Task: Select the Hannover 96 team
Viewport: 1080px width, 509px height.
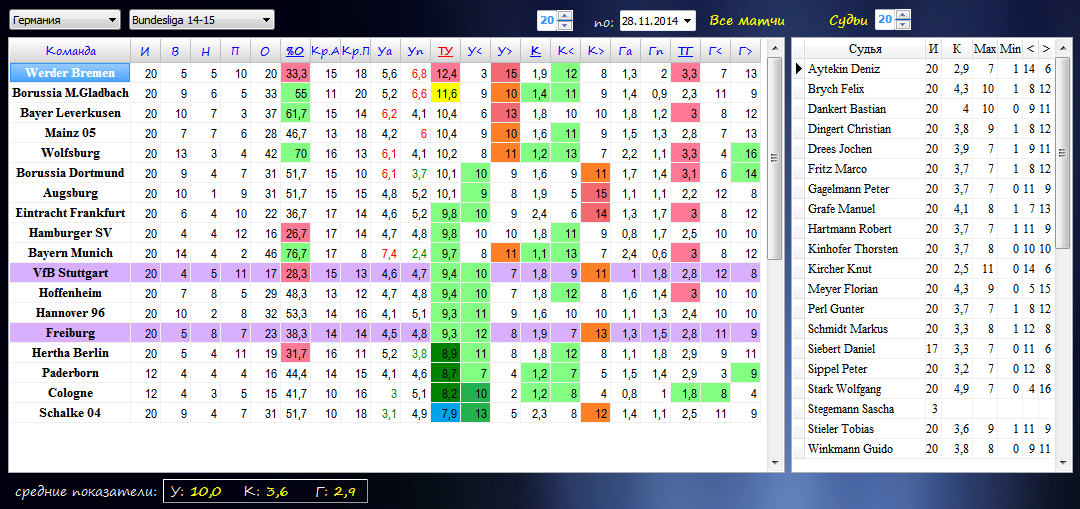Action: tap(70, 313)
